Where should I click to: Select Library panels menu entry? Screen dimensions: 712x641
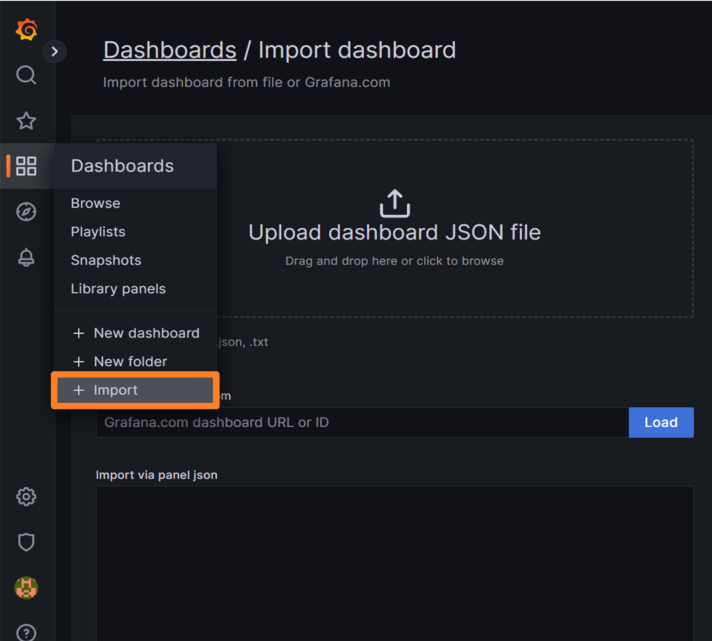pos(118,289)
